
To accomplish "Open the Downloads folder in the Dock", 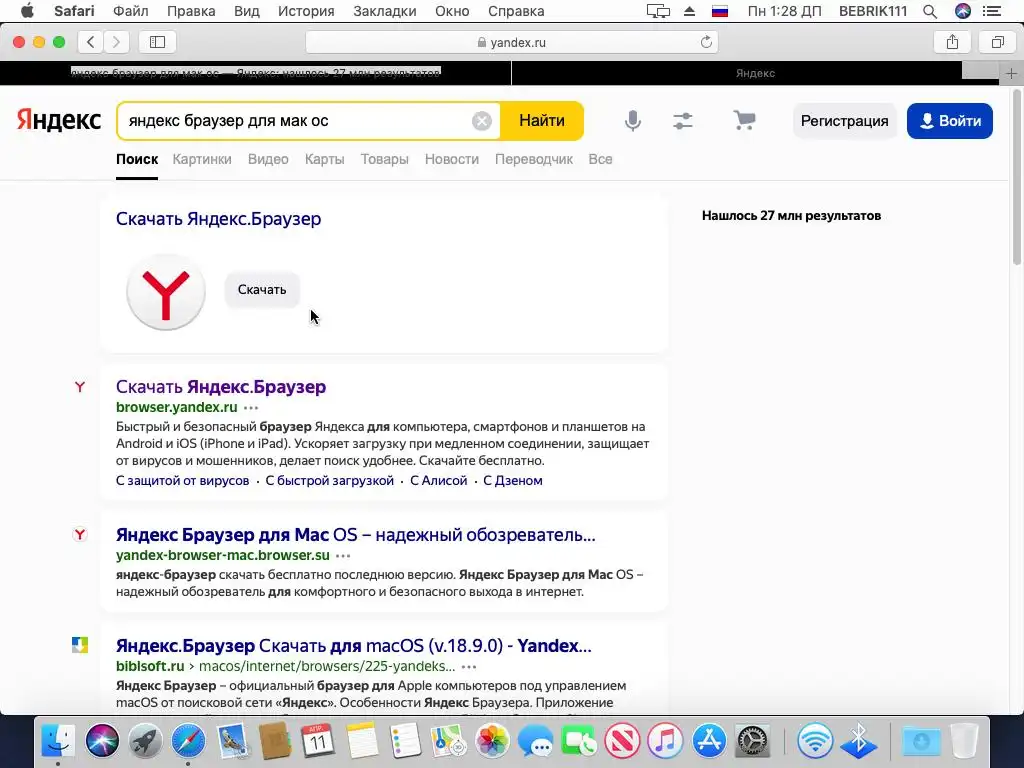I will click(921, 741).
